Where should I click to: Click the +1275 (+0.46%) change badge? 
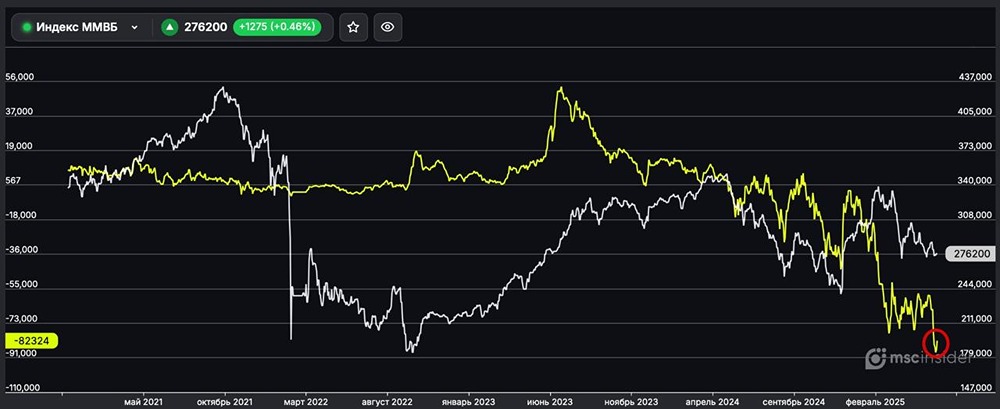click(x=277, y=27)
